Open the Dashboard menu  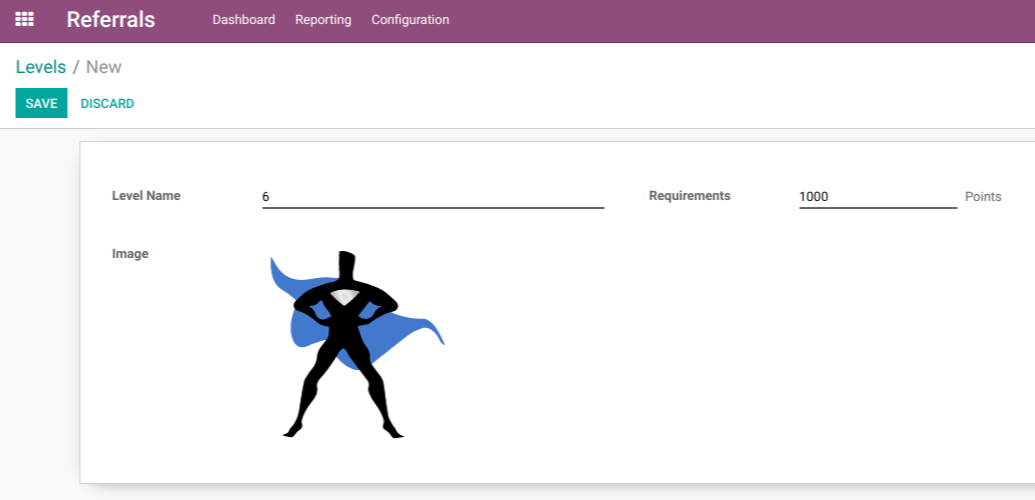(x=244, y=20)
